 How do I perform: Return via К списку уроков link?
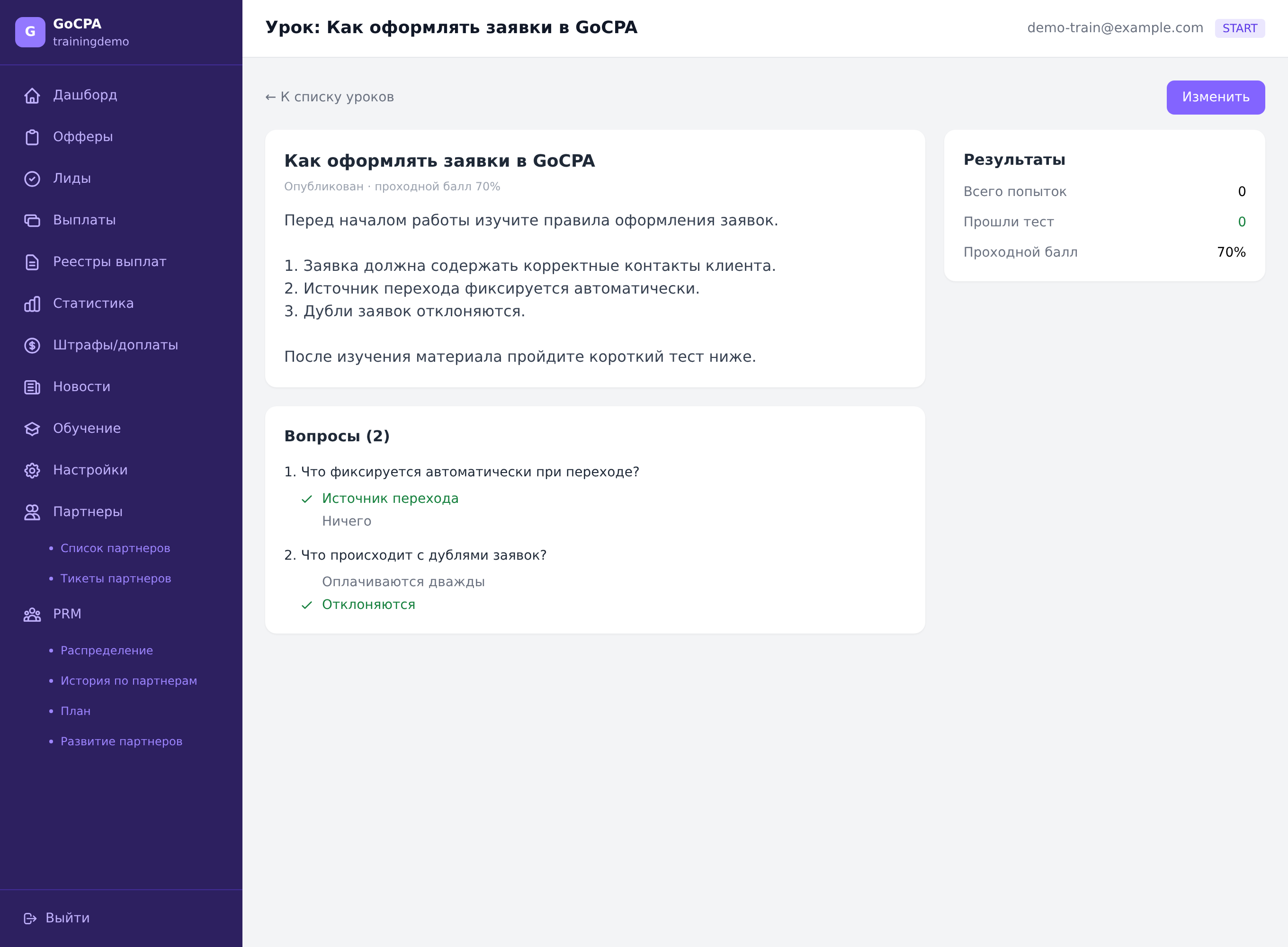click(330, 97)
